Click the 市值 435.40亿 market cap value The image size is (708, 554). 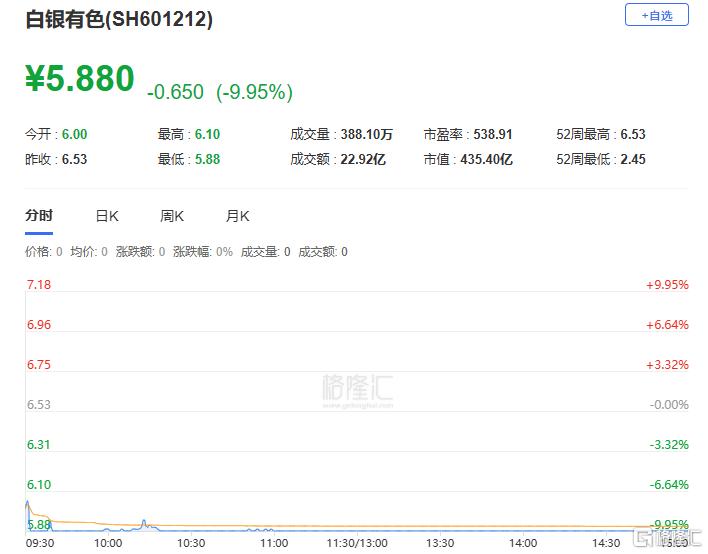pyautogui.click(x=485, y=159)
